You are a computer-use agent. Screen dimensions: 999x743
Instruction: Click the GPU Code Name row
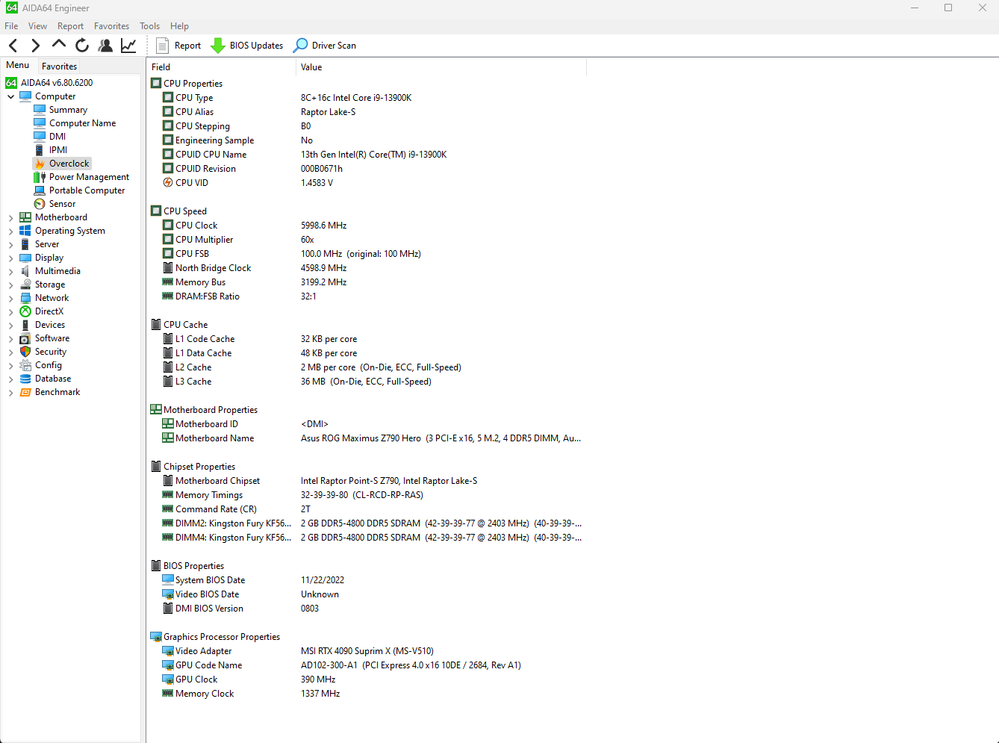point(367,665)
